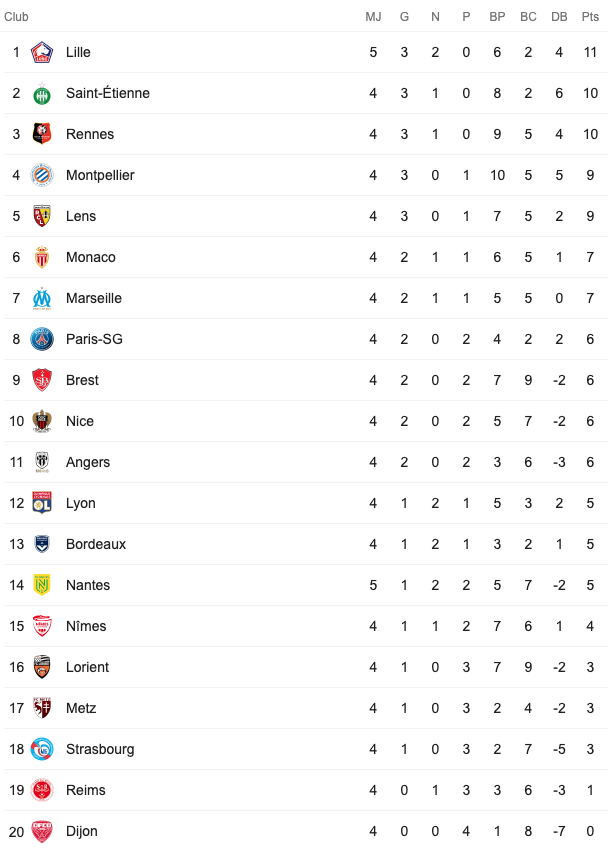Click the Strasbourg blue crest icon
Image resolution: width=608 pixels, height=855 pixels.
tap(42, 749)
